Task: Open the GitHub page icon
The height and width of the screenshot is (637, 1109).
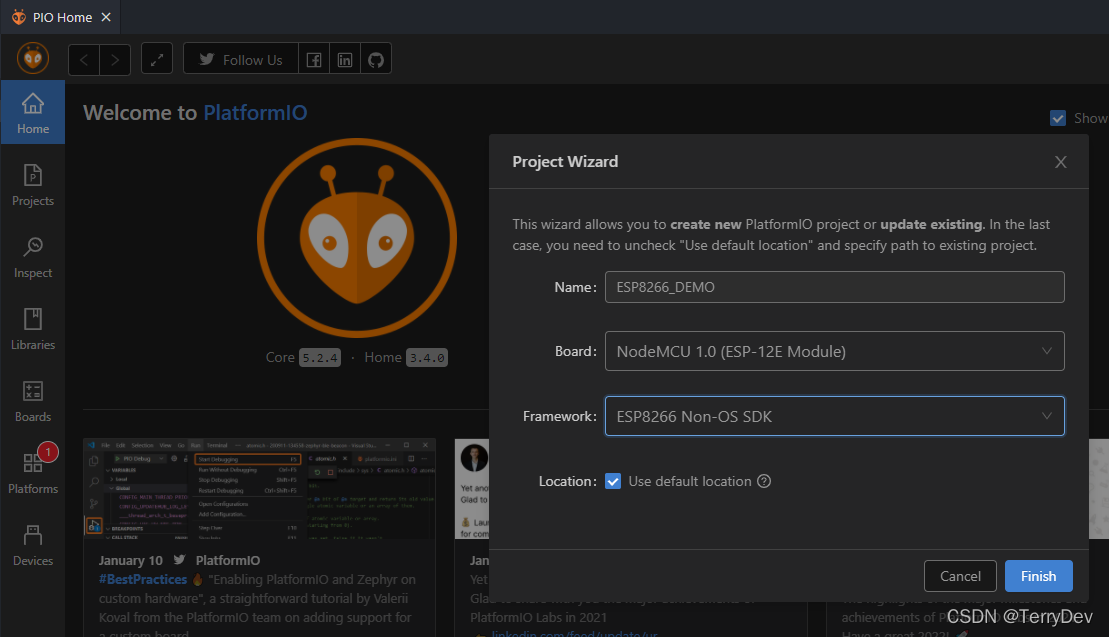Action: (x=376, y=59)
